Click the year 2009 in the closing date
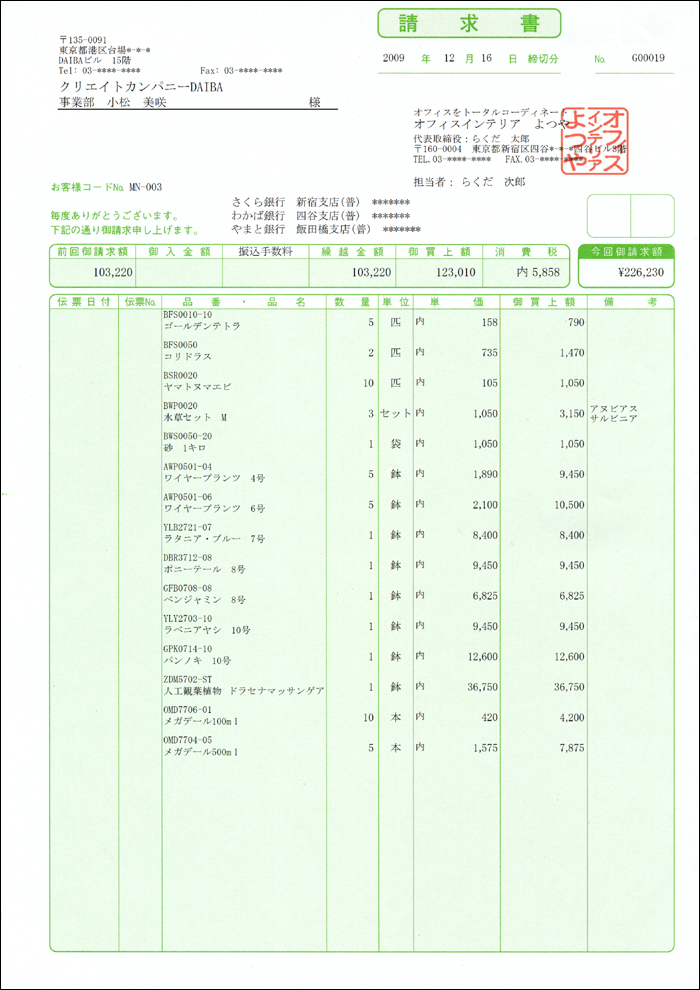This screenshot has width=700, height=990. [x=393, y=58]
